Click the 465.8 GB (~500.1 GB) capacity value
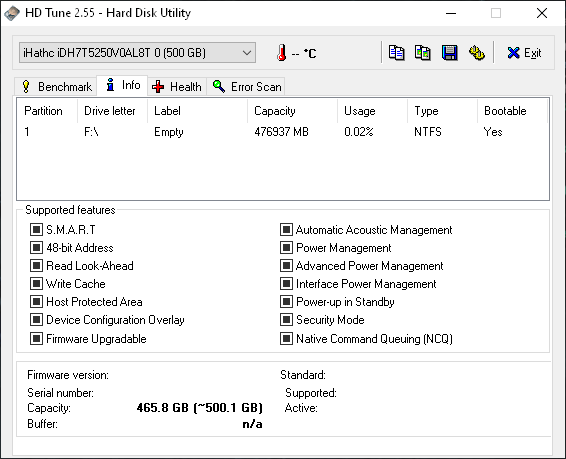 [x=199, y=408]
